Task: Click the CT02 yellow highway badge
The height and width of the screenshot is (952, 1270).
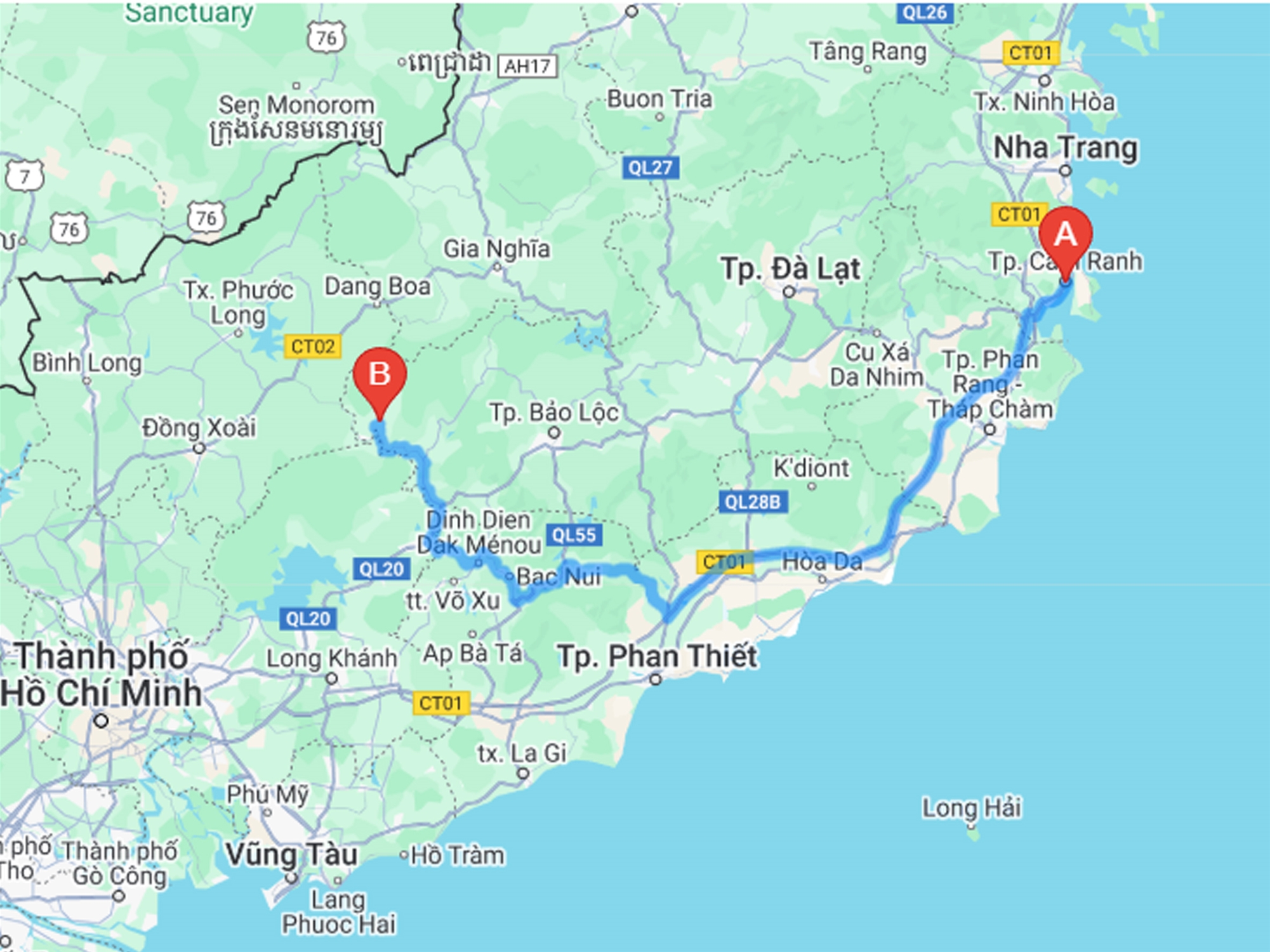Action: click(312, 347)
